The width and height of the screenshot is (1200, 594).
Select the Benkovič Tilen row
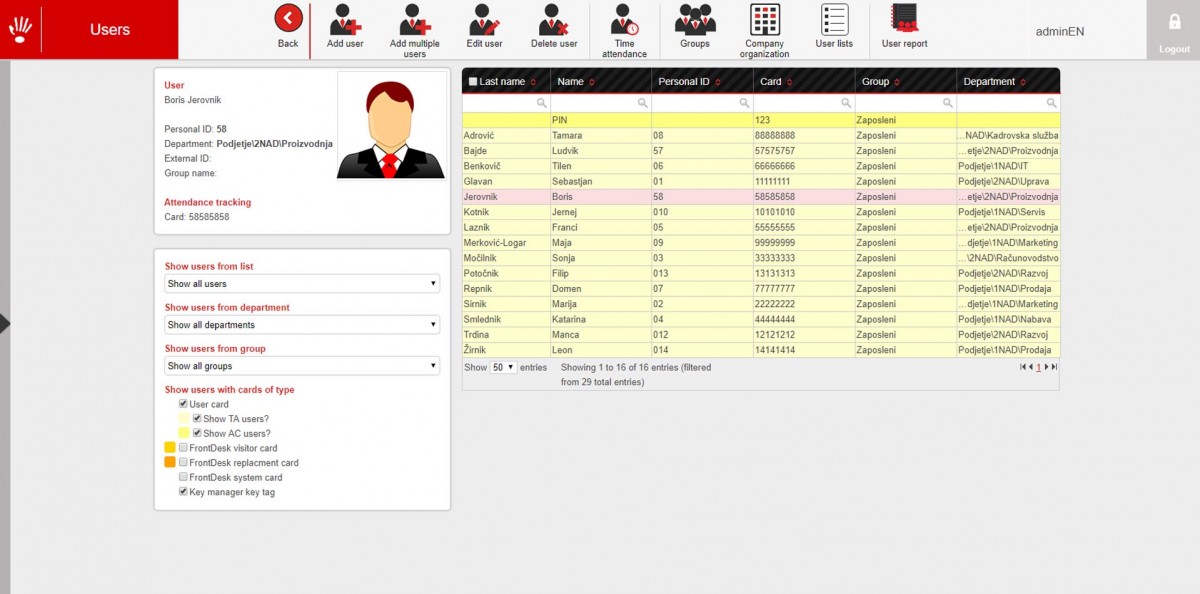(761, 166)
